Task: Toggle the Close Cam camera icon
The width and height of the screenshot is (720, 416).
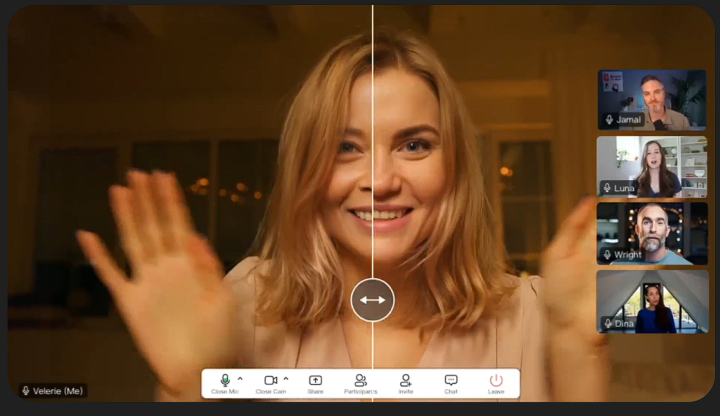Action: [x=270, y=381]
